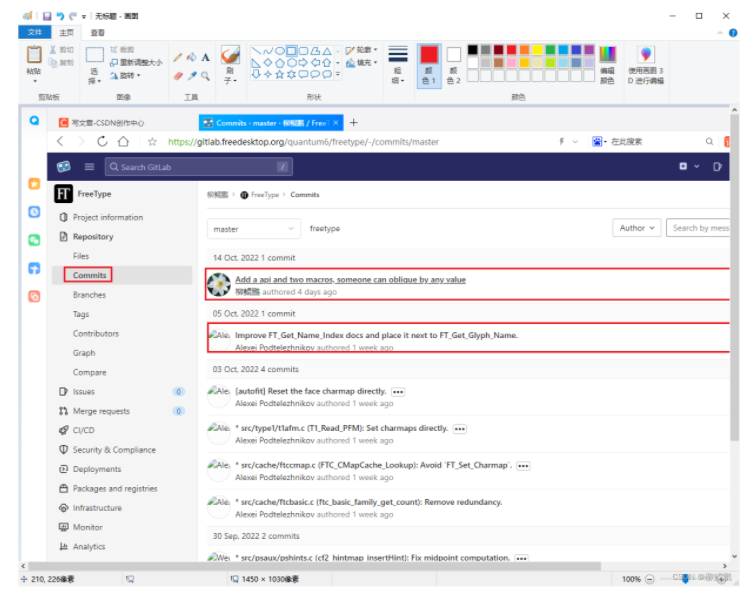Viewport: 751px width, 598px height.
Task: Open Merge requests in GitLab sidebar
Action: pyautogui.click(x=101, y=411)
